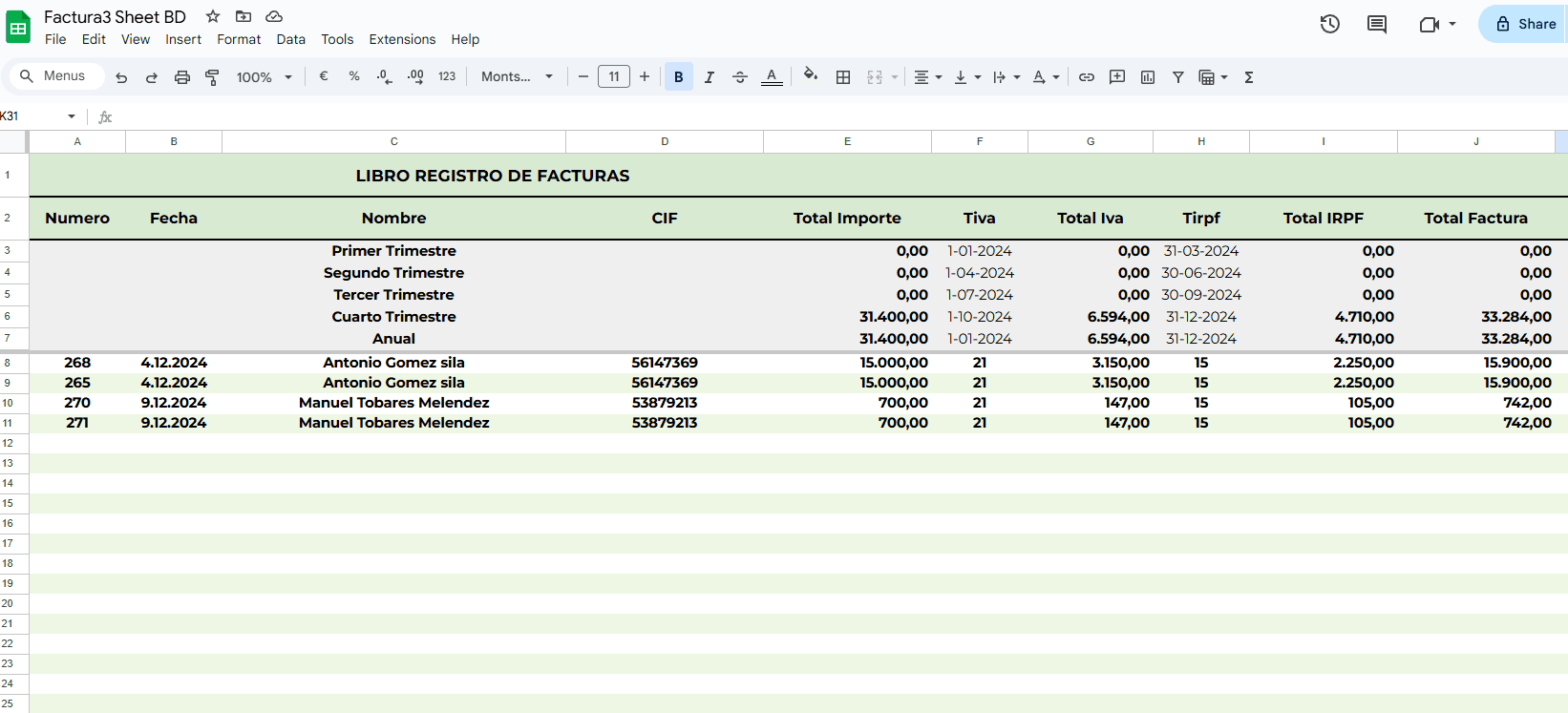The width and height of the screenshot is (1568, 713).
Task: Select row 8 header
Action: 13,363
